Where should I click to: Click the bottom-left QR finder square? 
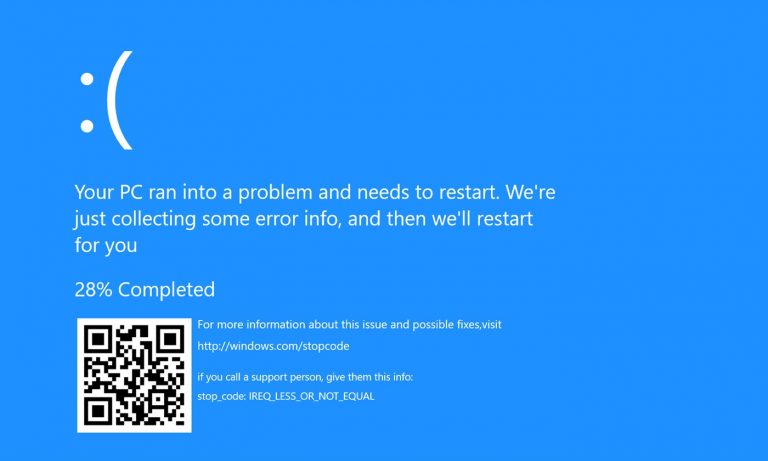coord(98,411)
